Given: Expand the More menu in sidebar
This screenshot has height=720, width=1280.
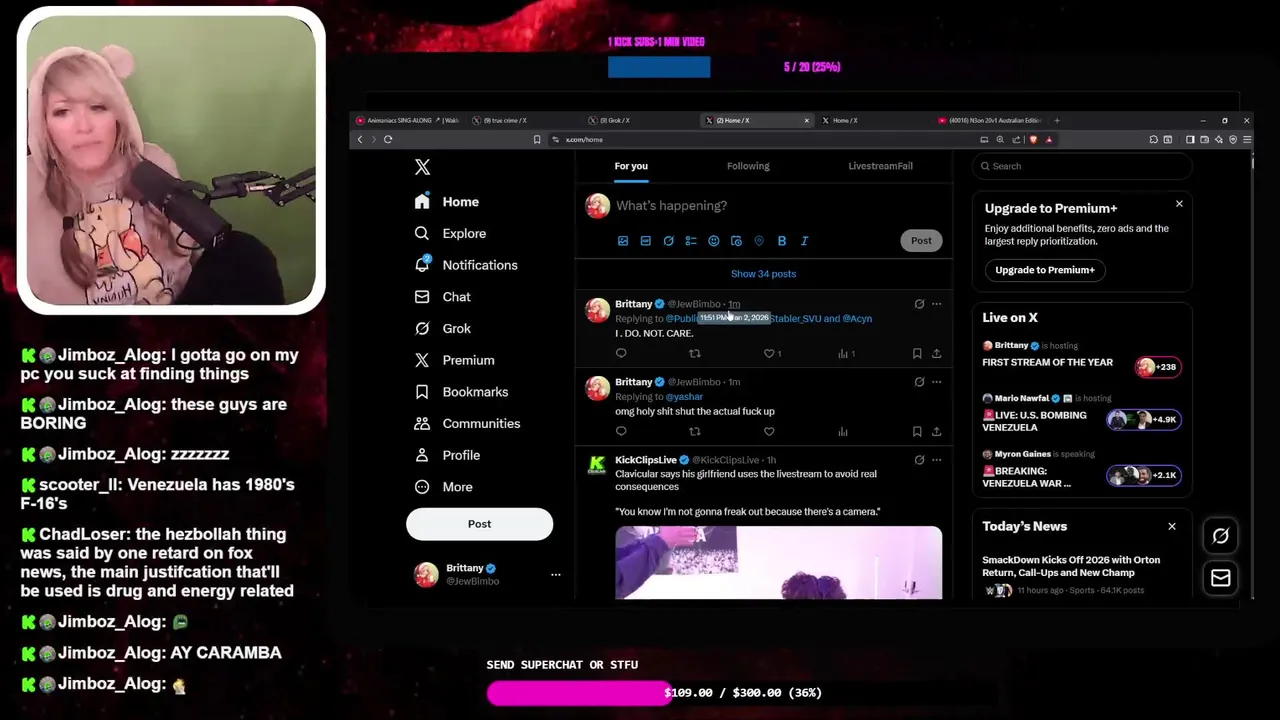Looking at the screenshot, I should (x=443, y=487).
